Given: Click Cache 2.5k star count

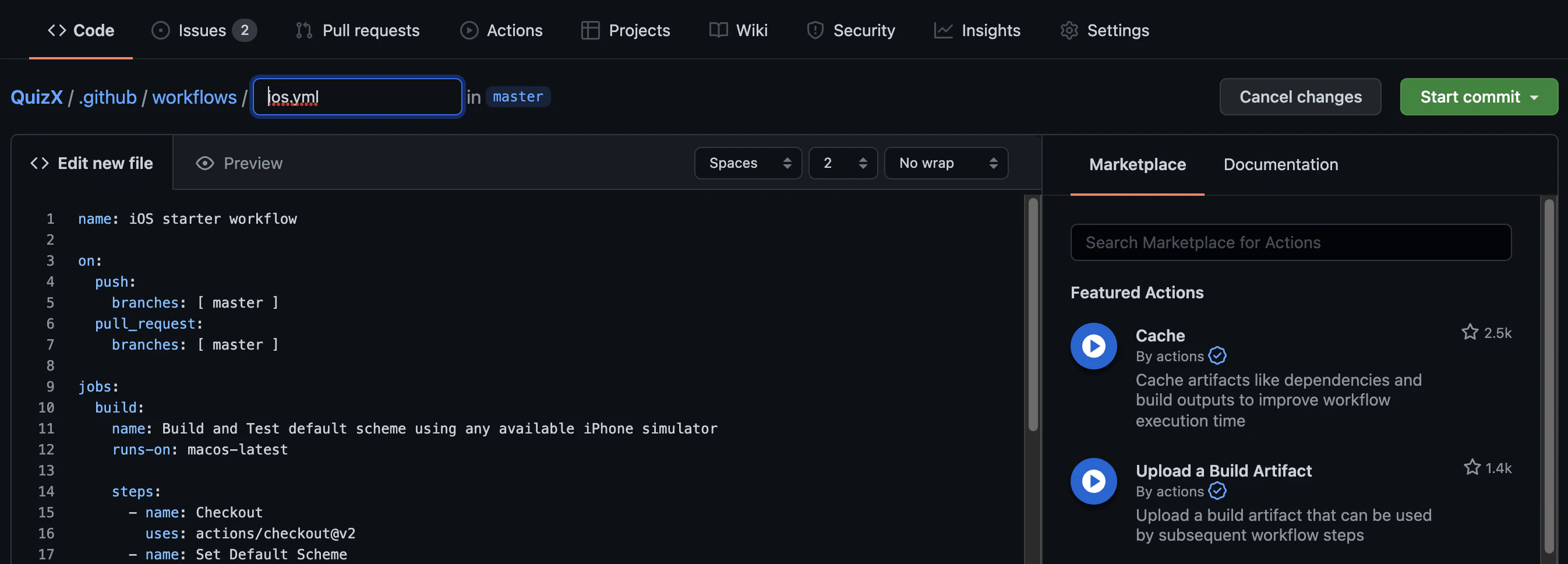Looking at the screenshot, I should pos(1498,333).
